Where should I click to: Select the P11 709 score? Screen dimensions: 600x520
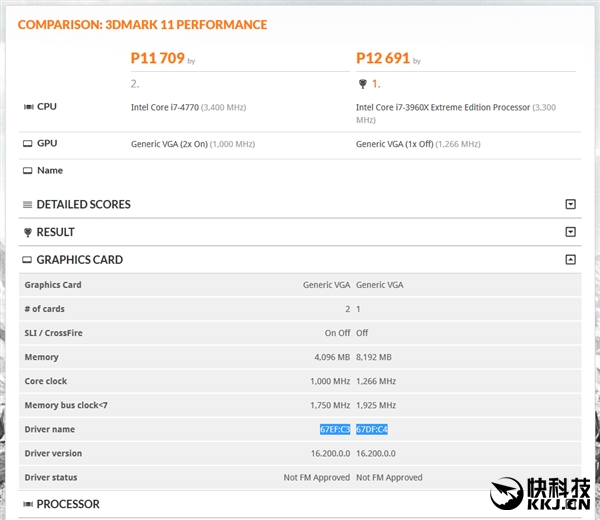(158, 58)
